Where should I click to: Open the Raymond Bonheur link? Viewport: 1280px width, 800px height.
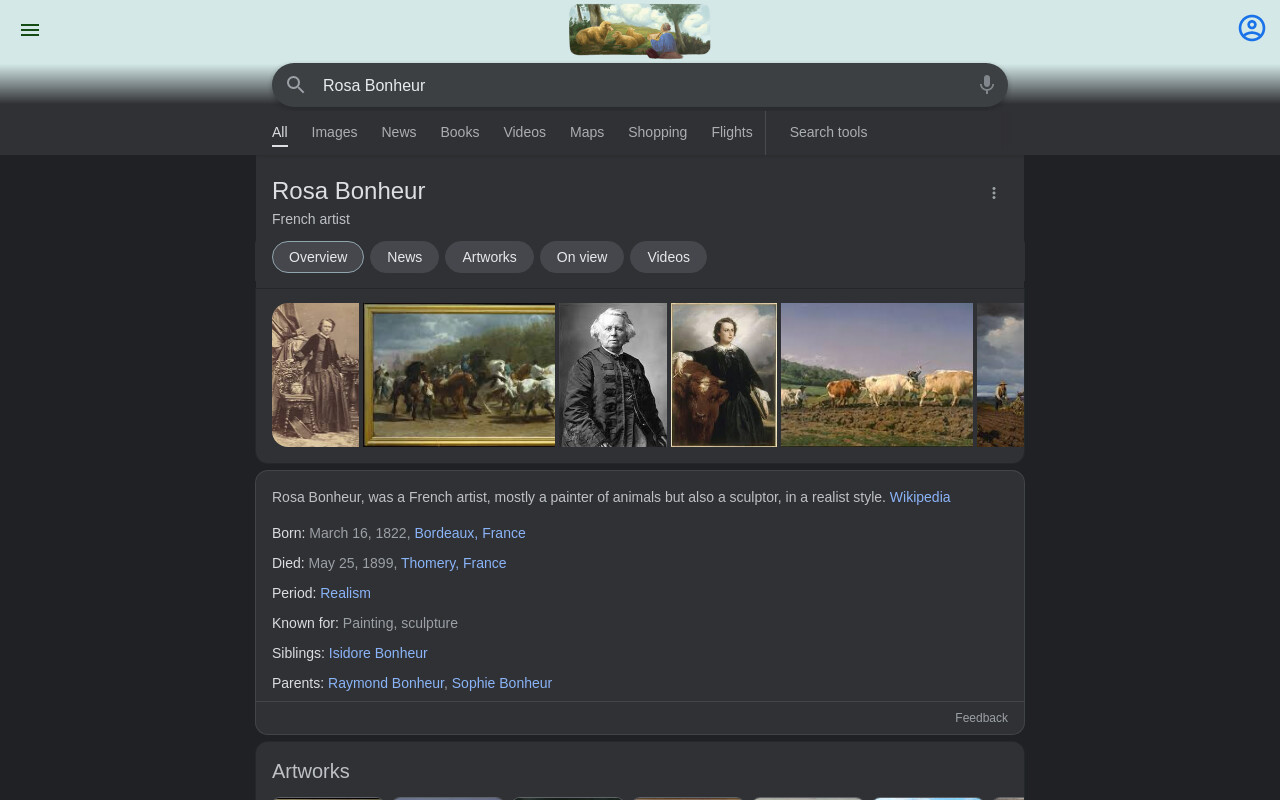[x=386, y=683]
